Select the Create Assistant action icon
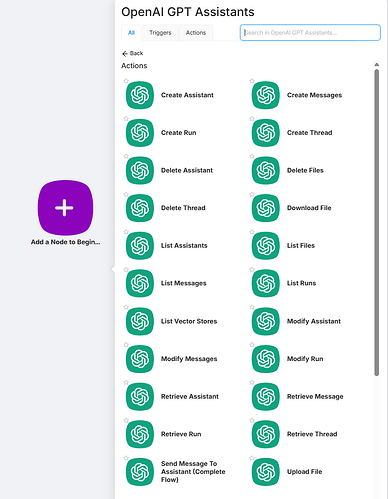Screen dimensions: 388x499 pyautogui.click(x=140, y=95)
